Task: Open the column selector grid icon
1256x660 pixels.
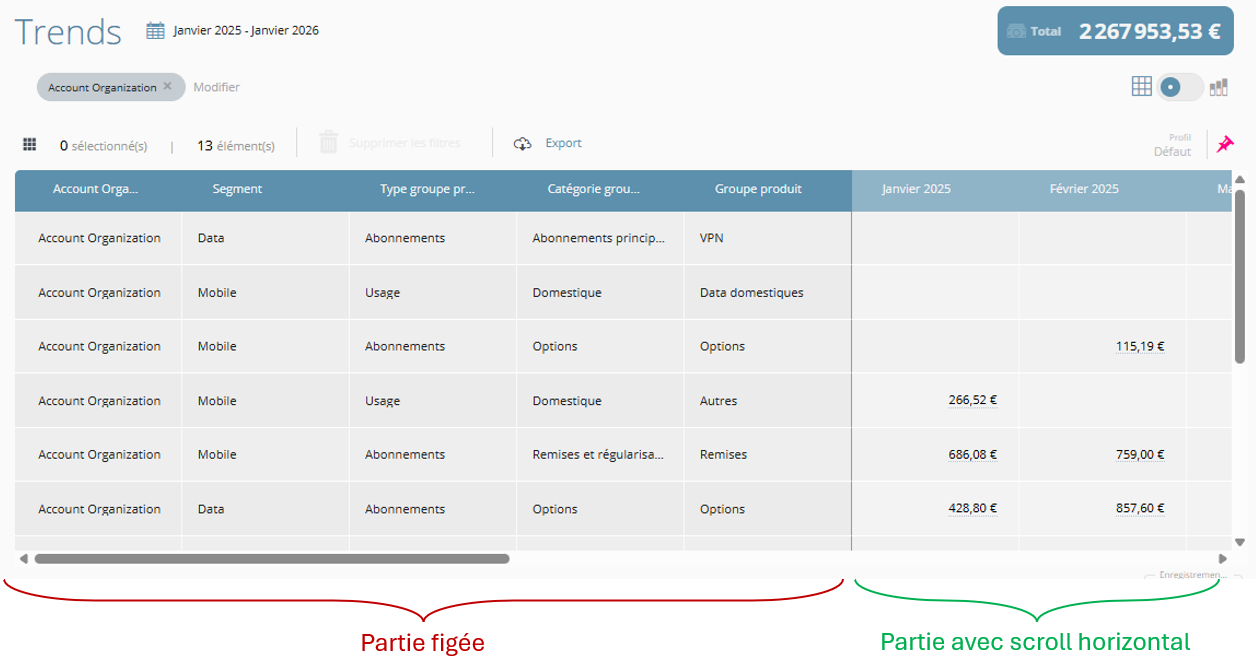Action: pos(30,145)
